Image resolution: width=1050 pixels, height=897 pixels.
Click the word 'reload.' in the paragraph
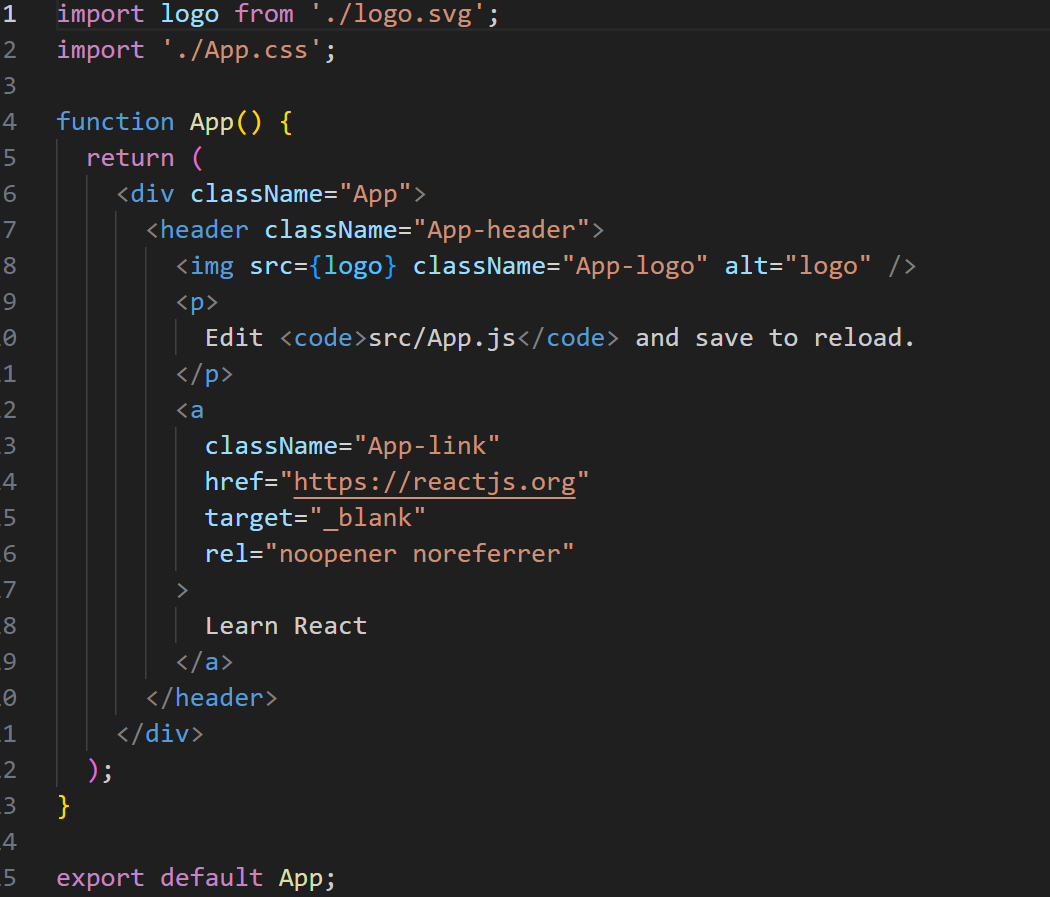(x=864, y=338)
